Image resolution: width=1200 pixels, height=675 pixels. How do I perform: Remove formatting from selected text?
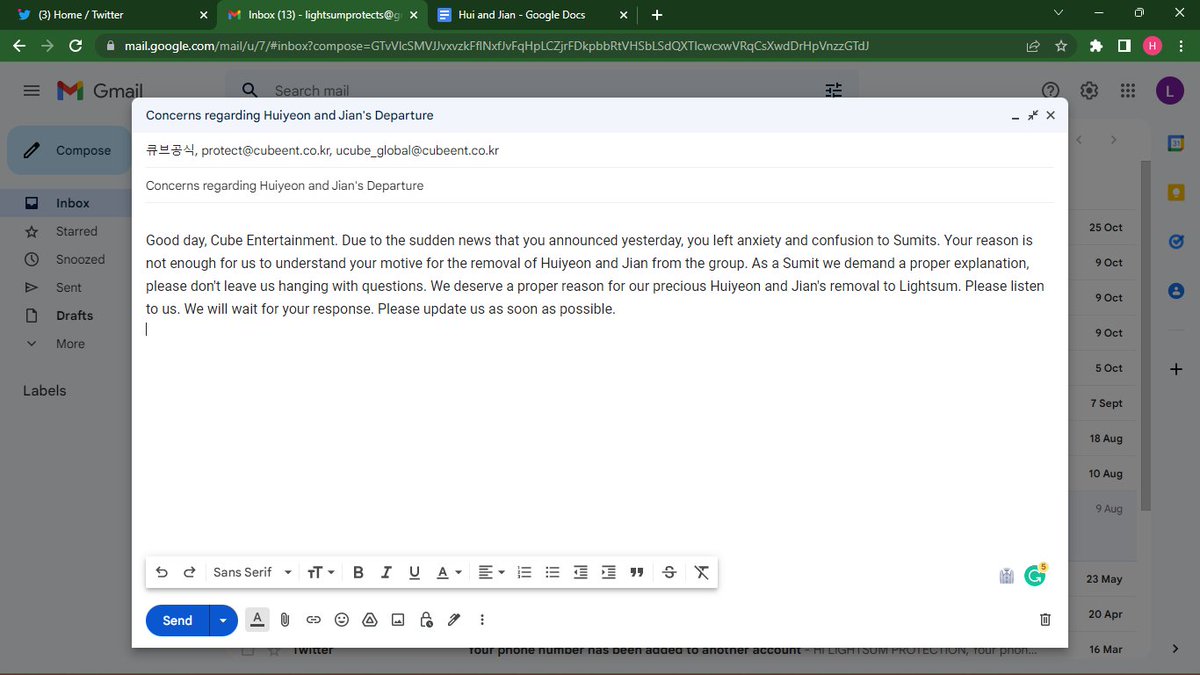(x=701, y=573)
